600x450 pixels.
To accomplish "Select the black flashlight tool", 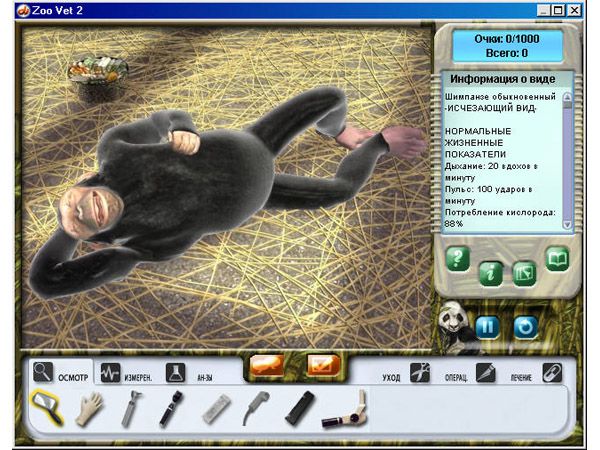I will point(298,409).
